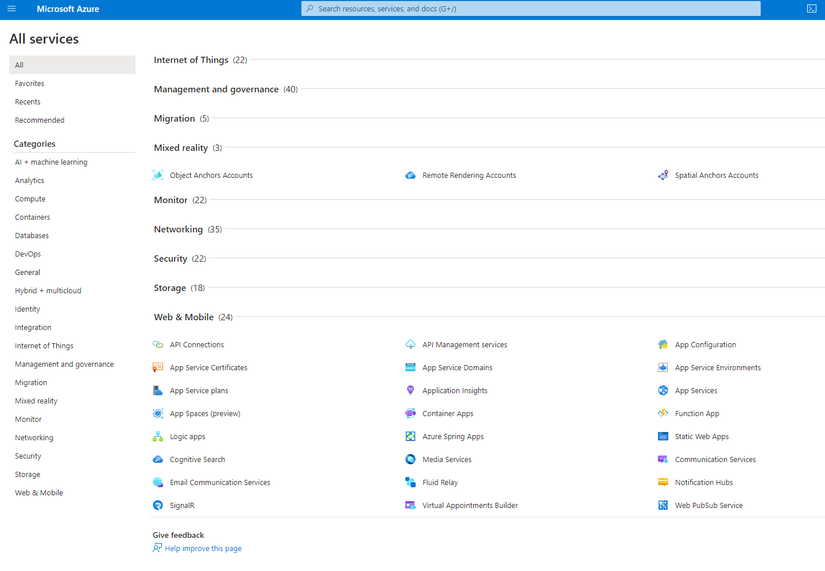
Task: Click the Azure Spring Apps icon
Action: [410, 436]
